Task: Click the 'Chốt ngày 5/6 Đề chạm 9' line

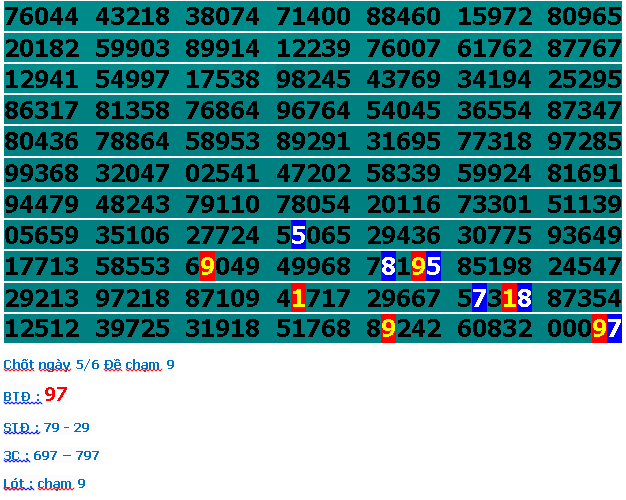Action: (x=89, y=365)
